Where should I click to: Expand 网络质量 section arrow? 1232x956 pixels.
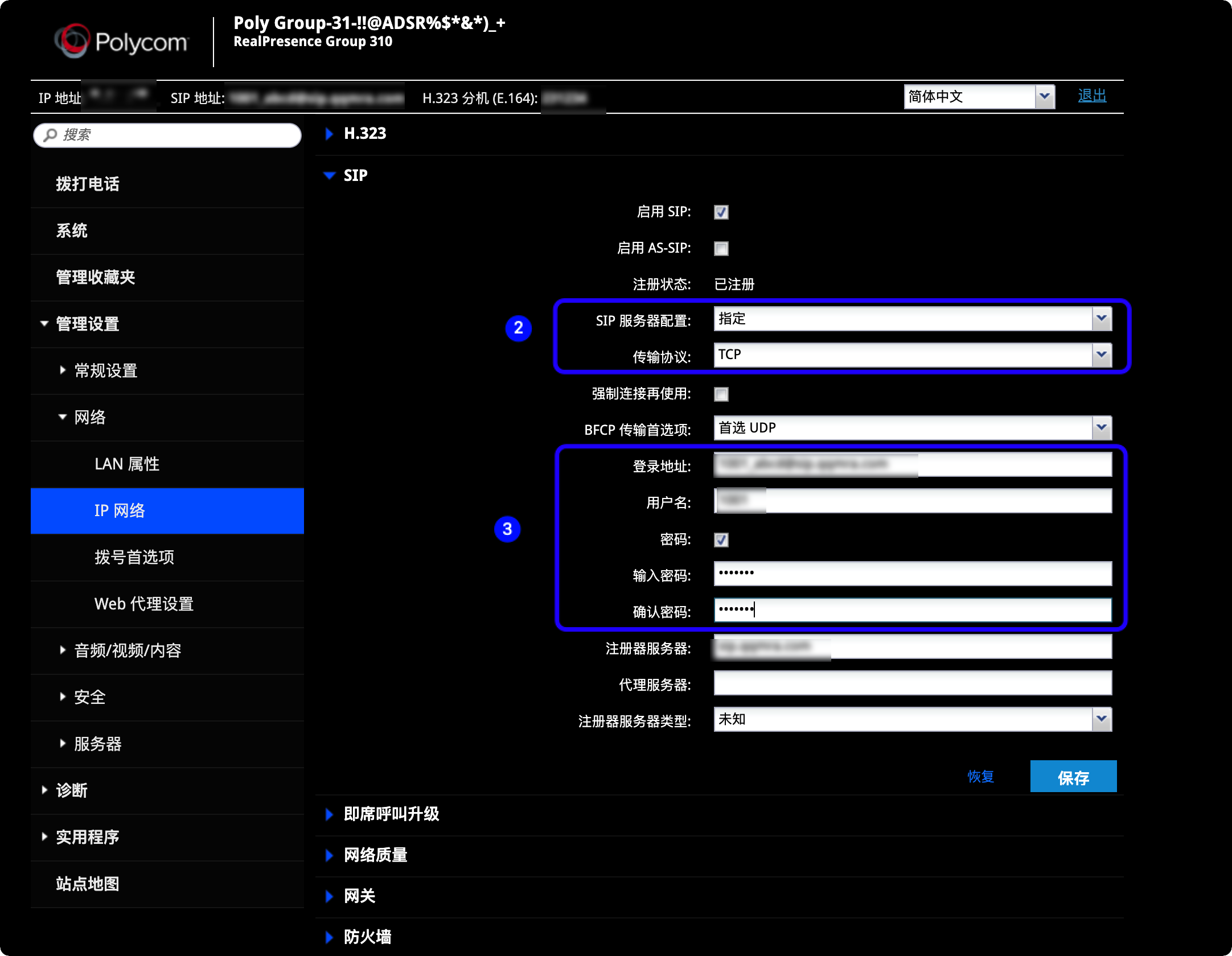(x=329, y=855)
